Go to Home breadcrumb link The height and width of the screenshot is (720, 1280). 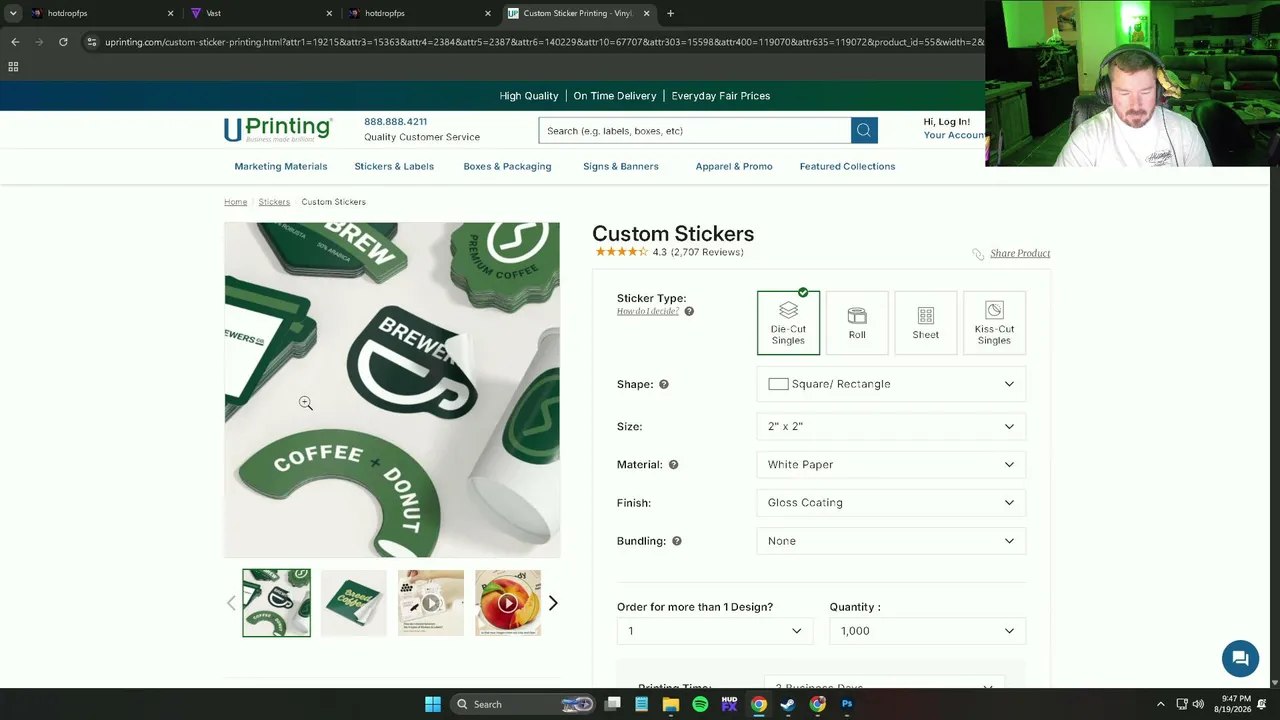tap(236, 202)
